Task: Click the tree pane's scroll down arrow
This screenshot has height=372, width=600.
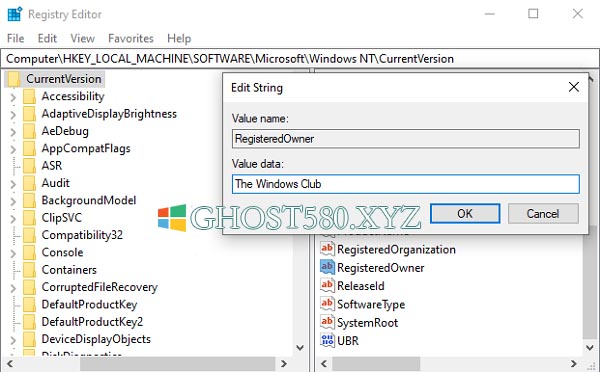Action: coord(300,348)
